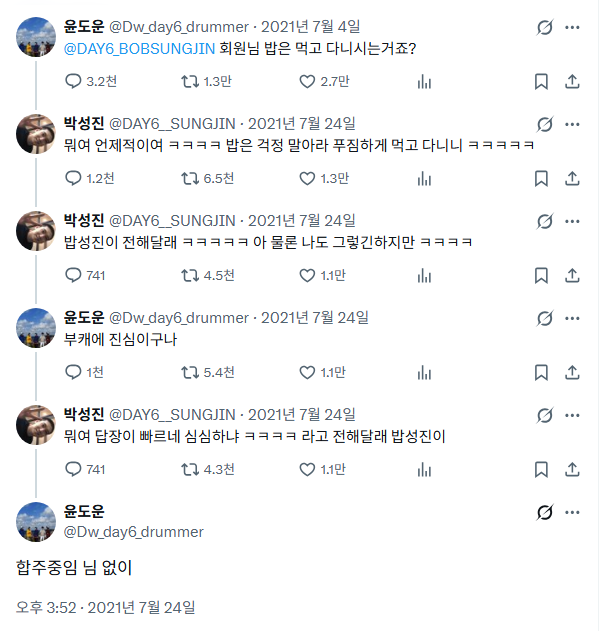Open Grok icon on the main '합주중임' tweet
The height and width of the screenshot is (631, 602).
pos(545,512)
